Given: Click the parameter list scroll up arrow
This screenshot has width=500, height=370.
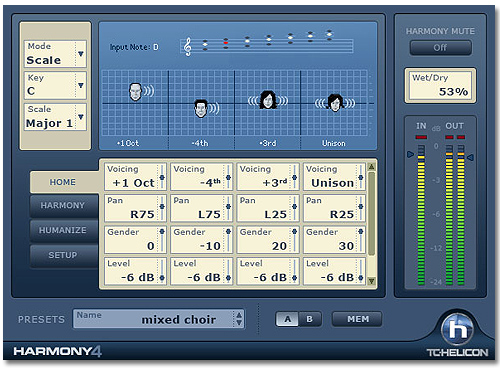Looking at the screenshot, I should pos(371,167).
